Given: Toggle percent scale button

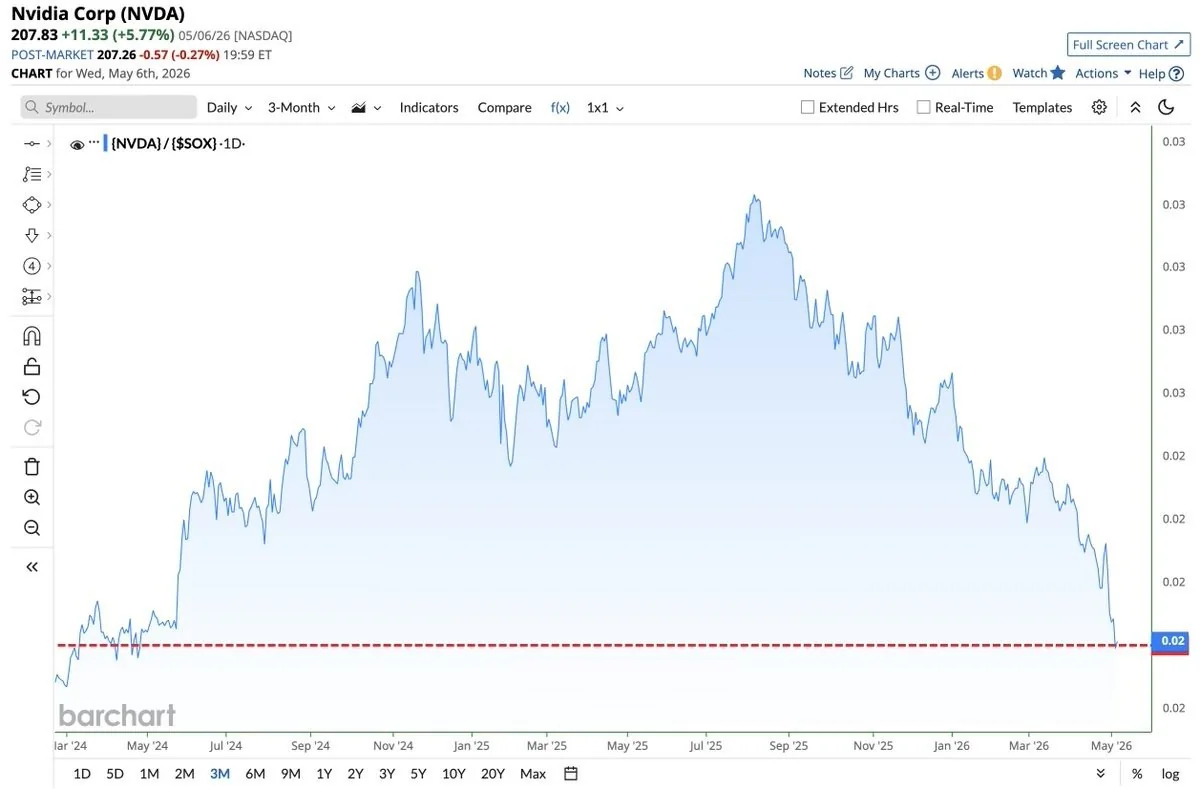Looking at the screenshot, I should click(x=1137, y=773).
